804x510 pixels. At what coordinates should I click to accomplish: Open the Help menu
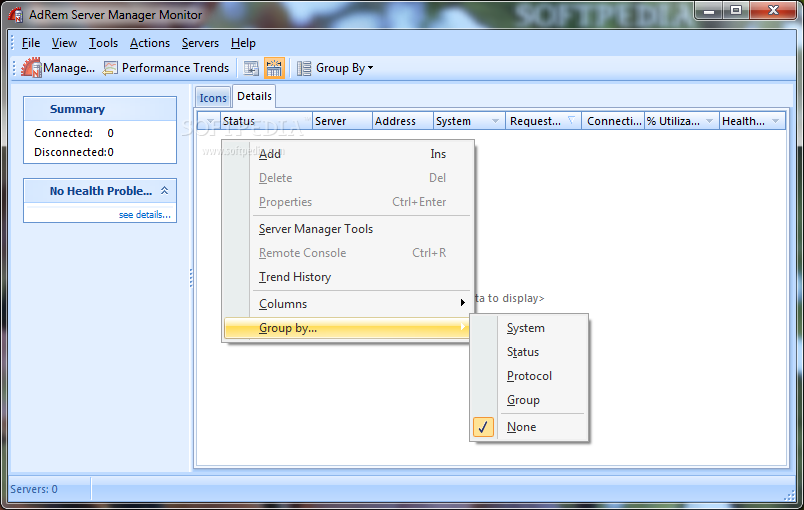pos(243,43)
